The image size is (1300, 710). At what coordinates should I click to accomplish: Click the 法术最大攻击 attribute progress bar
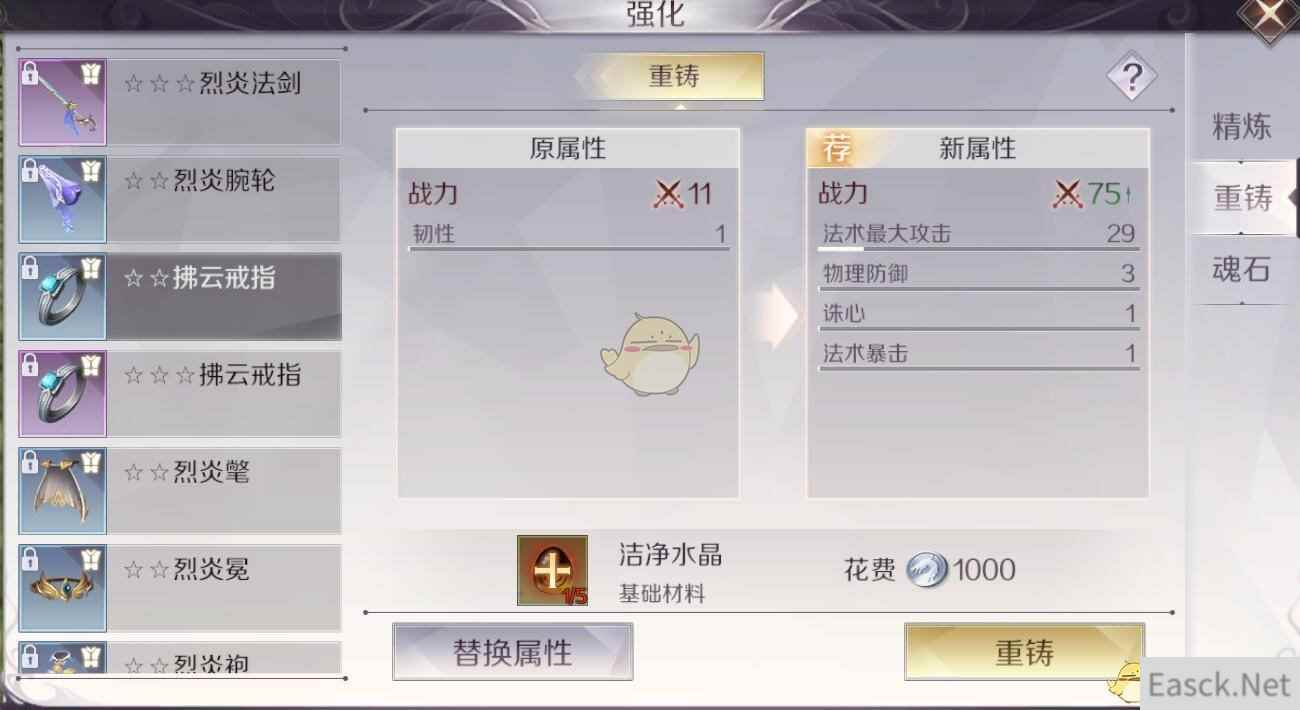point(979,248)
